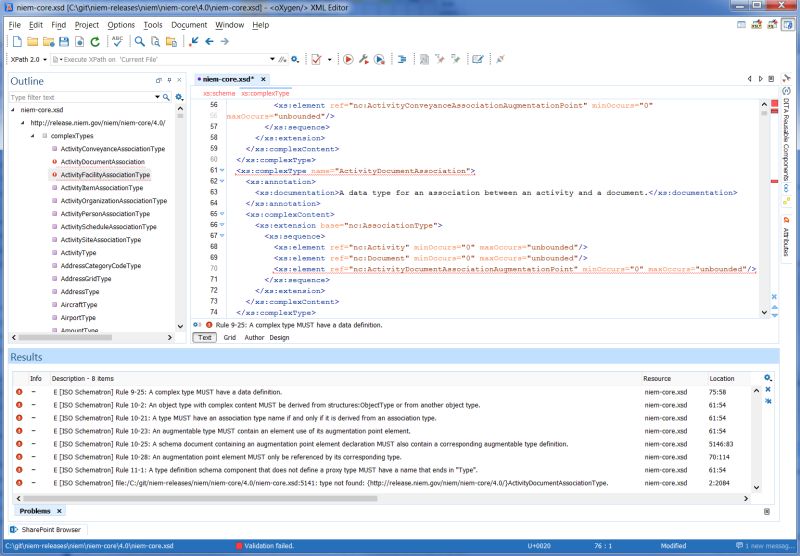Collapse the niem-core.xsd tree root
The width and height of the screenshot is (800, 556).
(x=13, y=110)
